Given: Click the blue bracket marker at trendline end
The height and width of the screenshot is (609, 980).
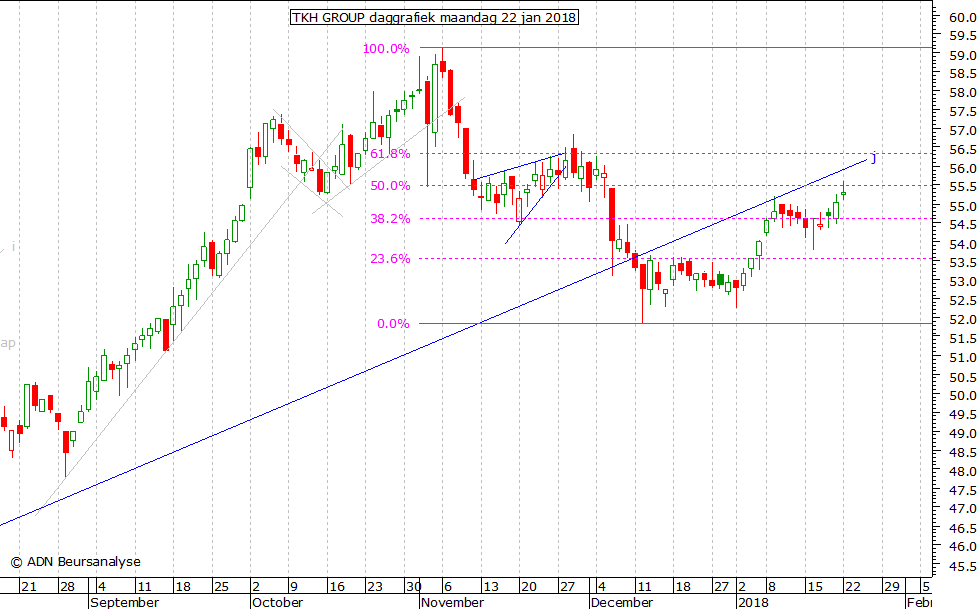Looking at the screenshot, I should 873,158.
